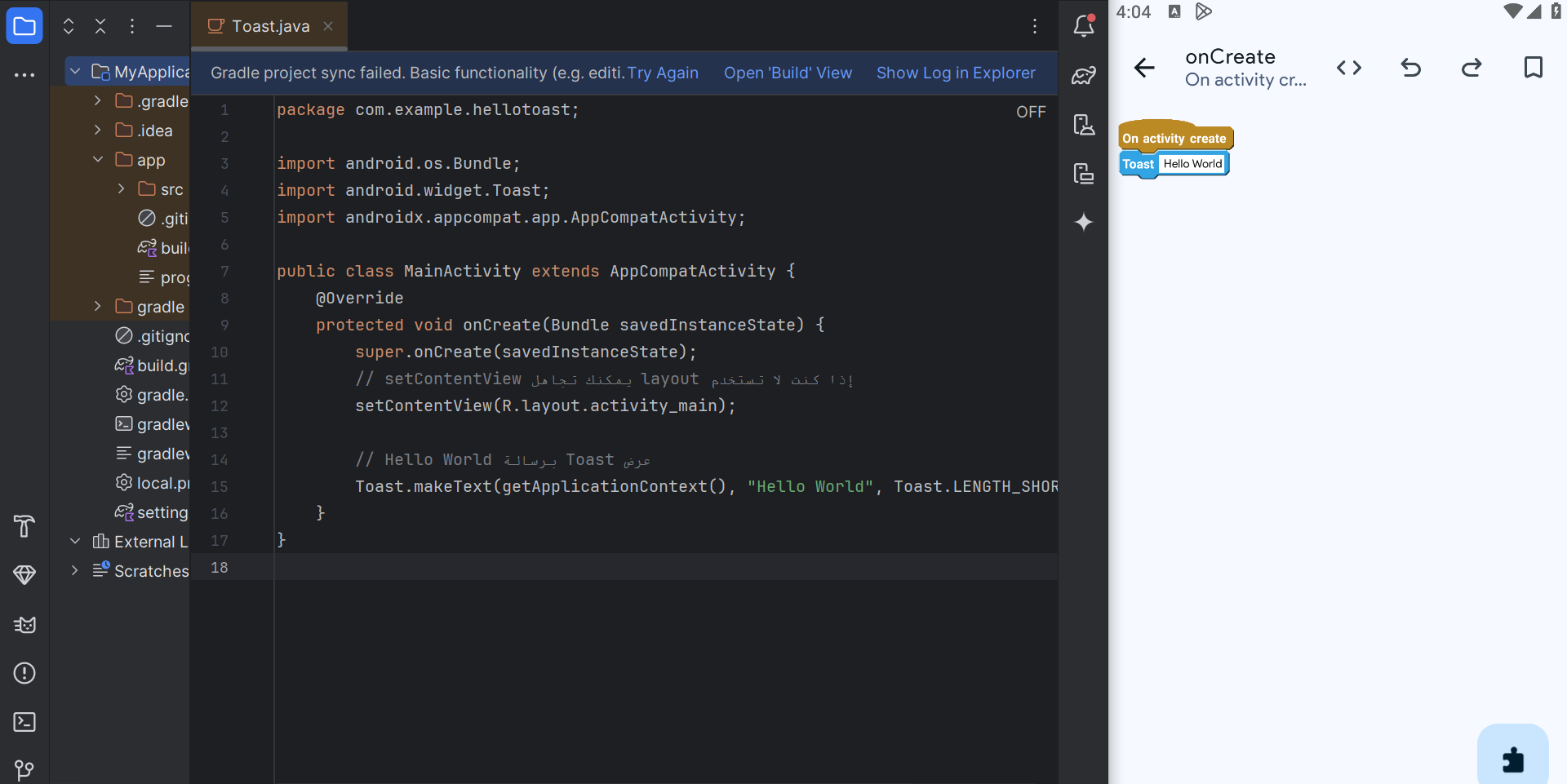This screenshot has width=1567, height=784.
Task: Click the bookmark icon in emulator toolbar
Action: point(1533,68)
